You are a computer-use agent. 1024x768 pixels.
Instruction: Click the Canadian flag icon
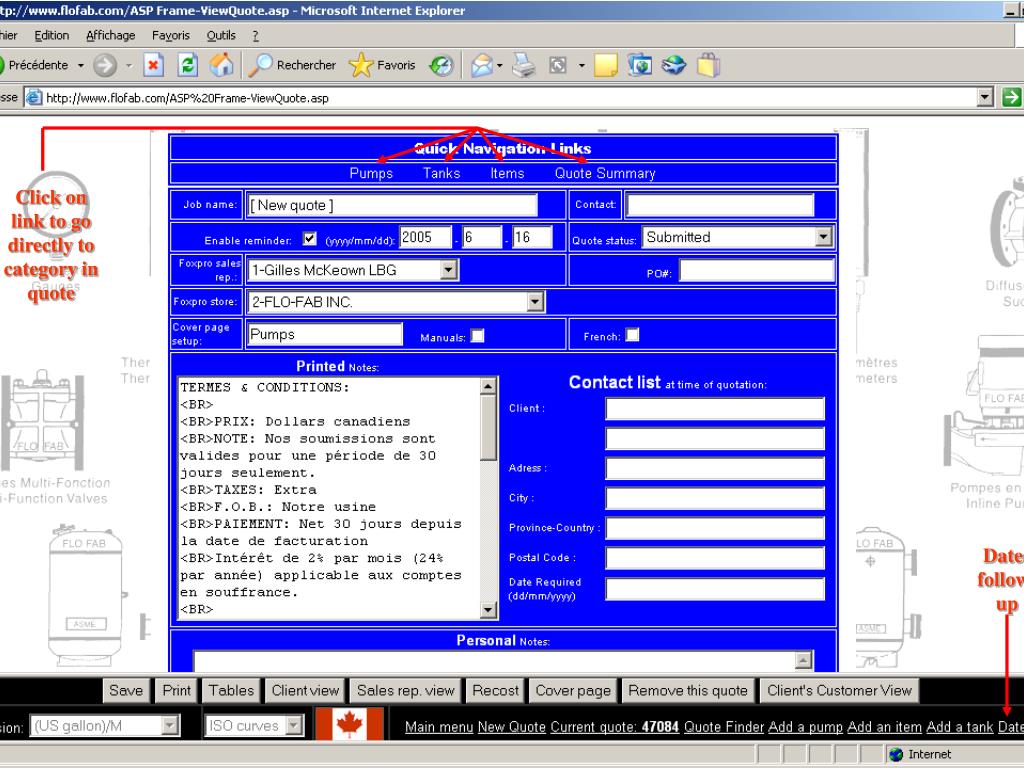pos(349,724)
